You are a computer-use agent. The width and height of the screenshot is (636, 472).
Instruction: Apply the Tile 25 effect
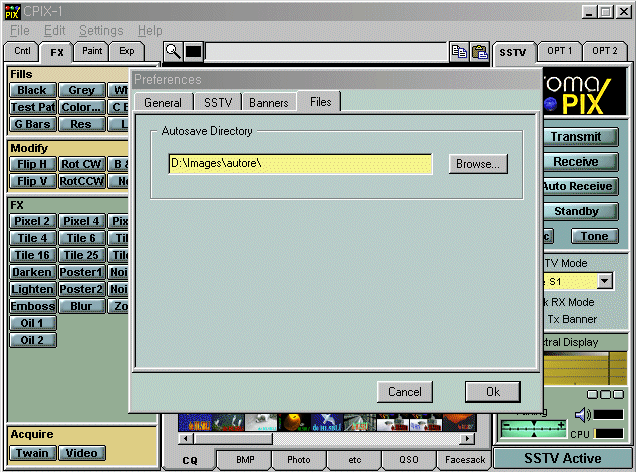82,255
